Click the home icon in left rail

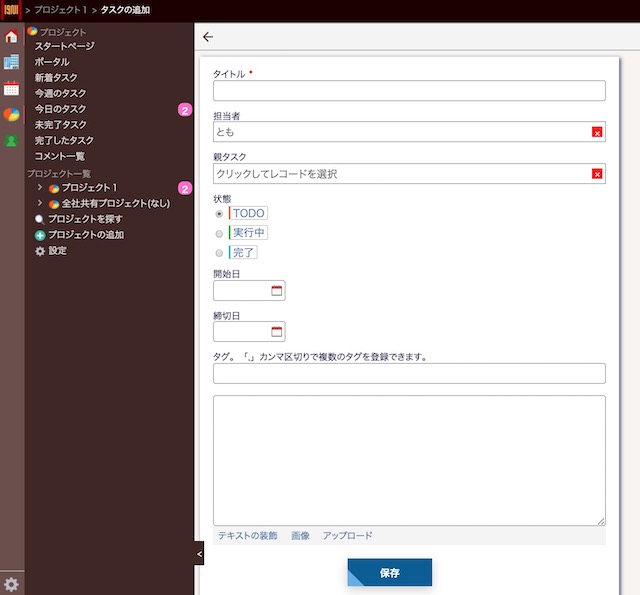11,37
